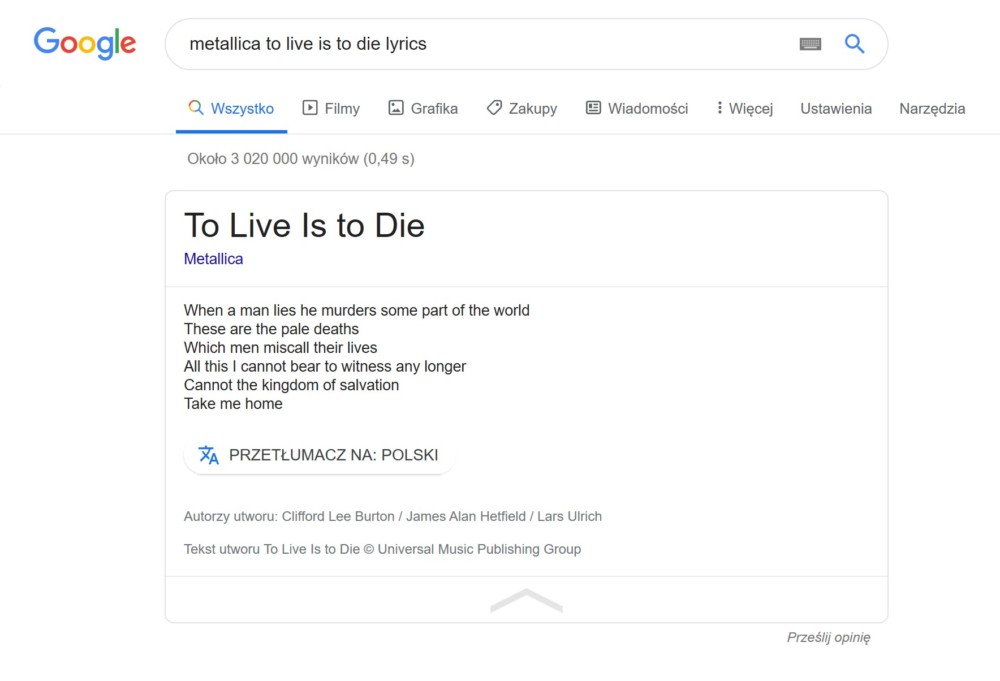Click lyric line 'When a man lies he murders'

tap(357, 311)
